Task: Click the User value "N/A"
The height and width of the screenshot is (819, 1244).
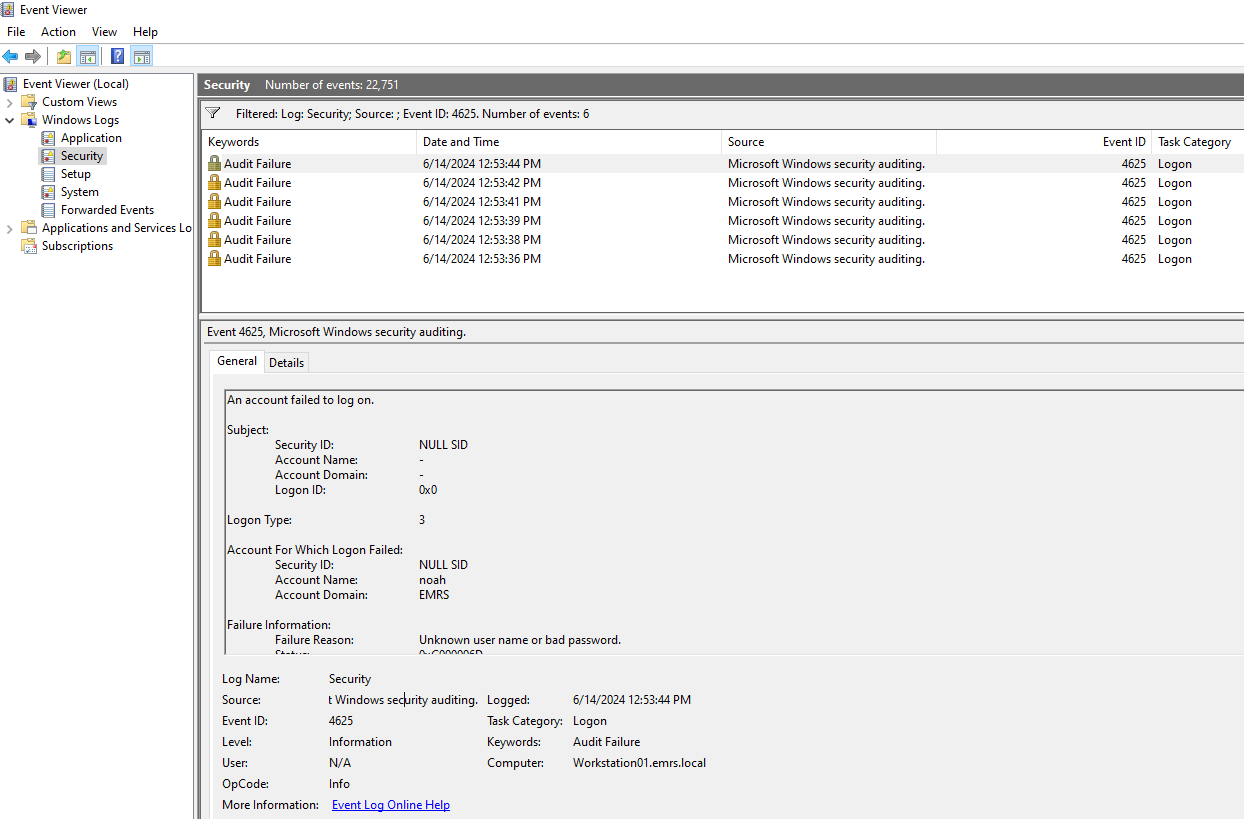Action: coord(340,763)
